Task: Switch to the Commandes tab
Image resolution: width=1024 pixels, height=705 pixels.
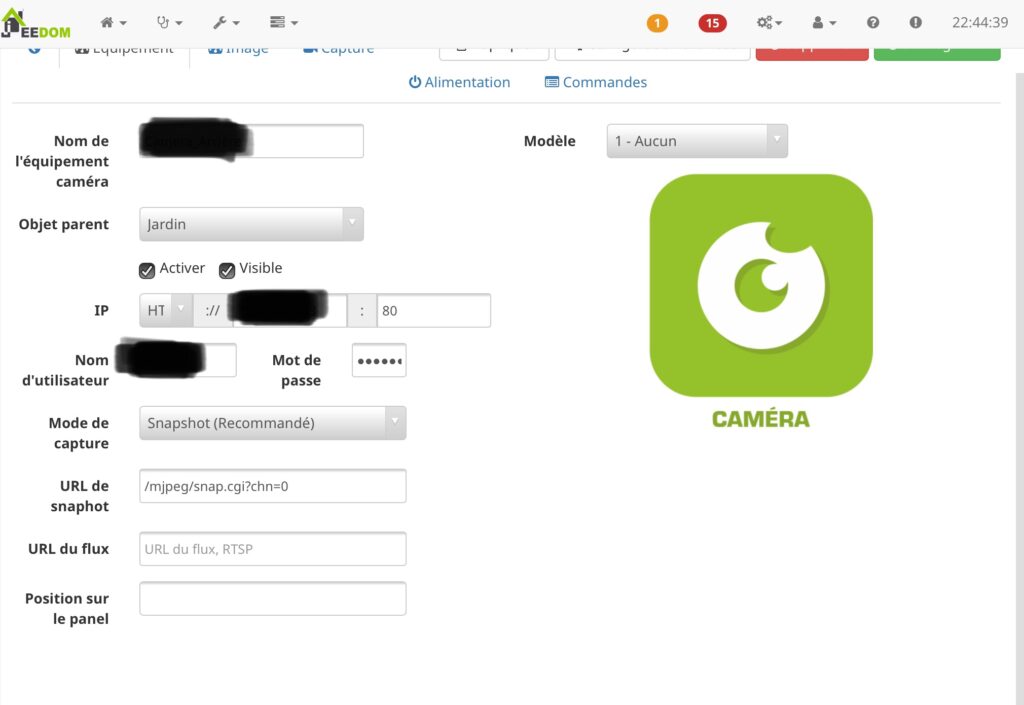Action: pyautogui.click(x=596, y=82)
